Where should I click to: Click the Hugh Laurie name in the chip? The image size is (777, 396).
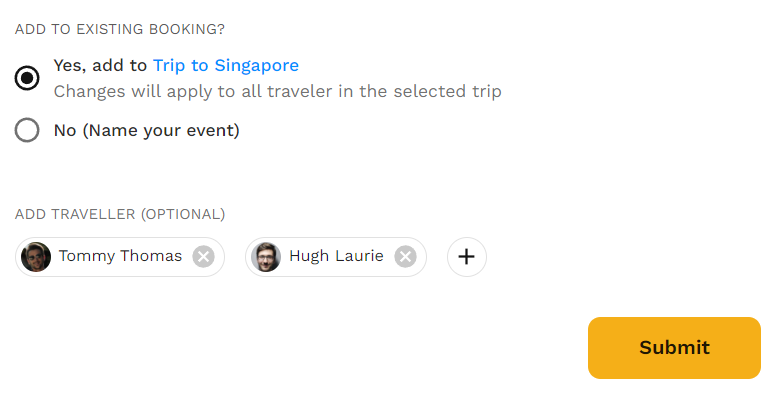336,256
